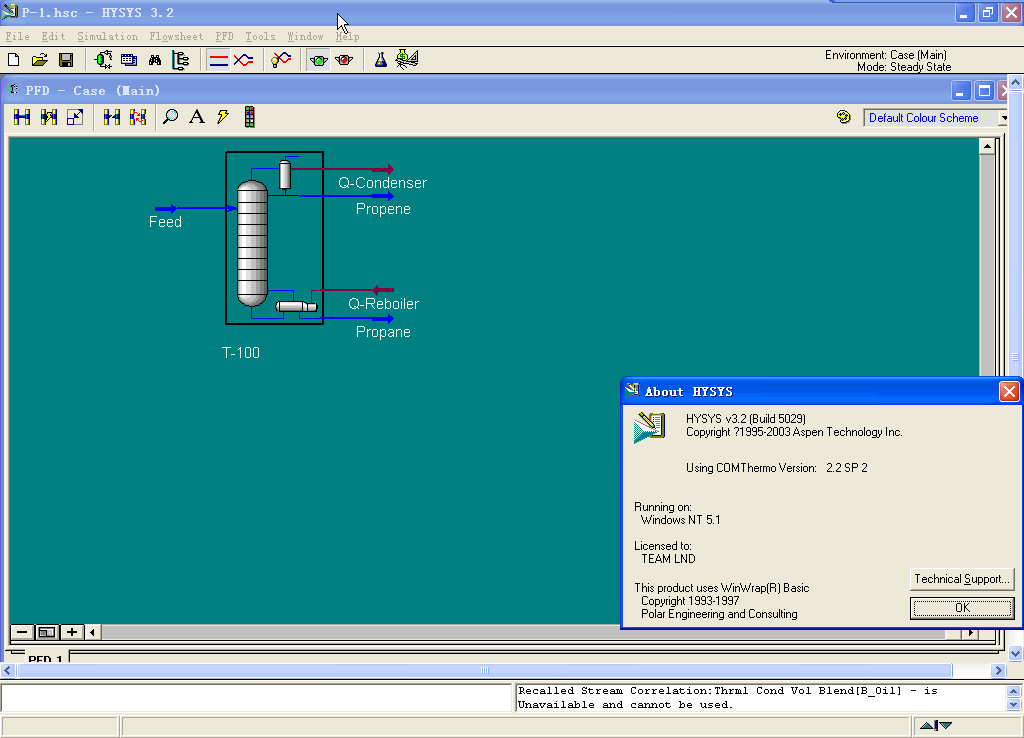Image resolution: width=1024 pixels, height=738 pixels.
Task: Click the binoculars Object Navigator icon
Action: 155,60
